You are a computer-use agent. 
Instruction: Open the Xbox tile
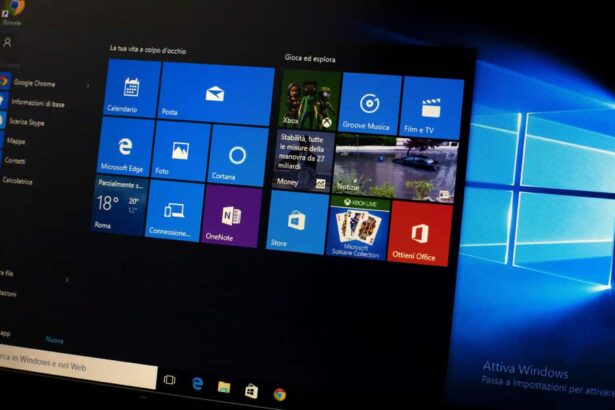310,100
